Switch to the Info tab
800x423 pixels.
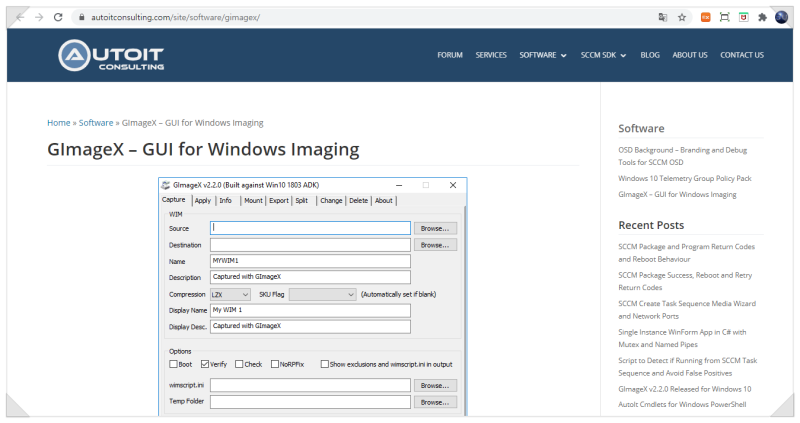pyautogui.click(x=226, y=201)
